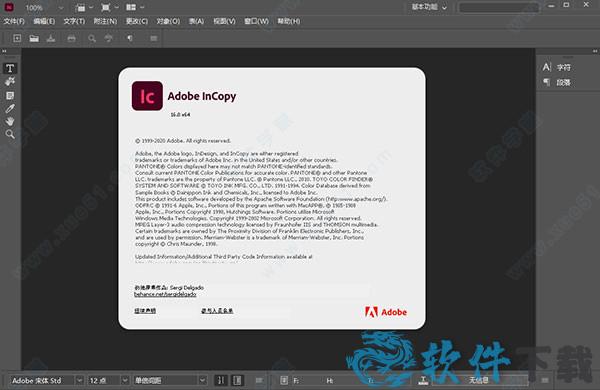Select the Hand tool
600x390 pixels.
coord(10,121)
